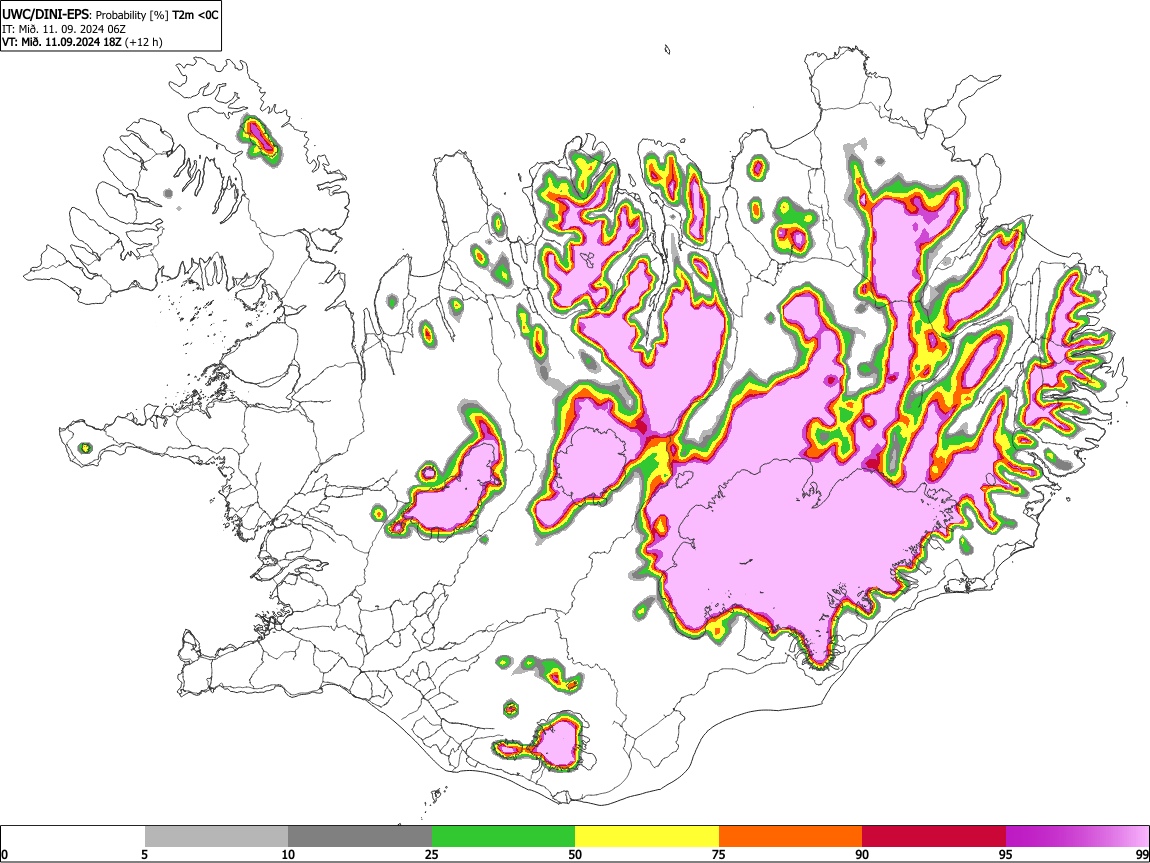Screen dimensions: 1150x863
Task: Click the legend value 25
Action: [x=432, y=855]
